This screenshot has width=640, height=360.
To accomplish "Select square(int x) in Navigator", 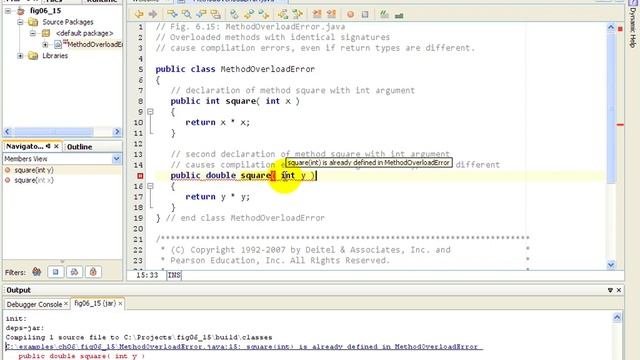I will coord(34,180).
